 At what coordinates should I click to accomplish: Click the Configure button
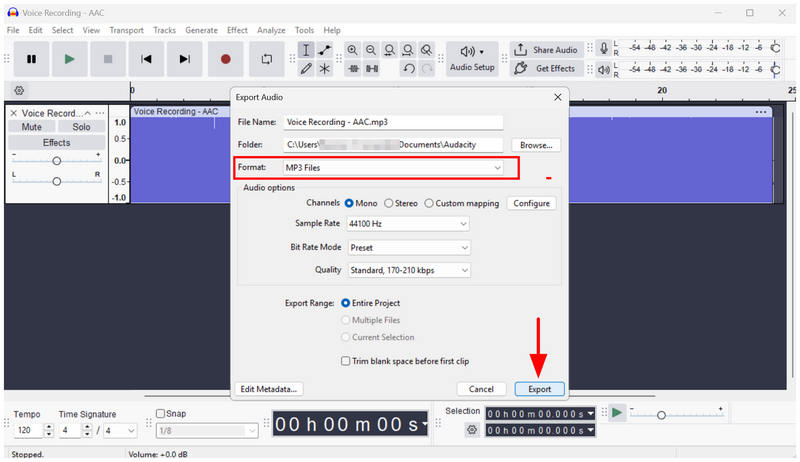pyautogui.click(x=531, y=203)
